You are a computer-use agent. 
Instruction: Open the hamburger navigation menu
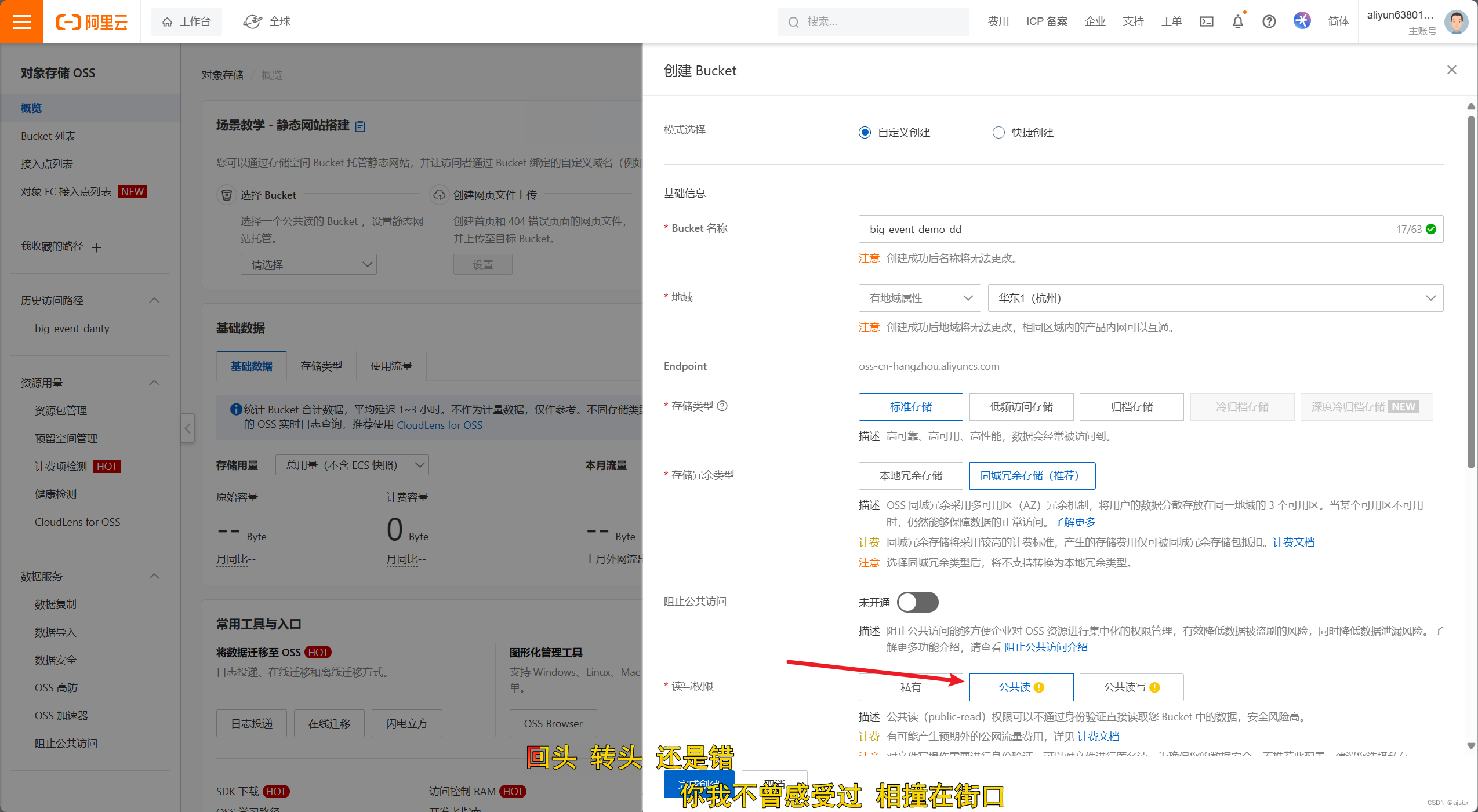(21, 21)
